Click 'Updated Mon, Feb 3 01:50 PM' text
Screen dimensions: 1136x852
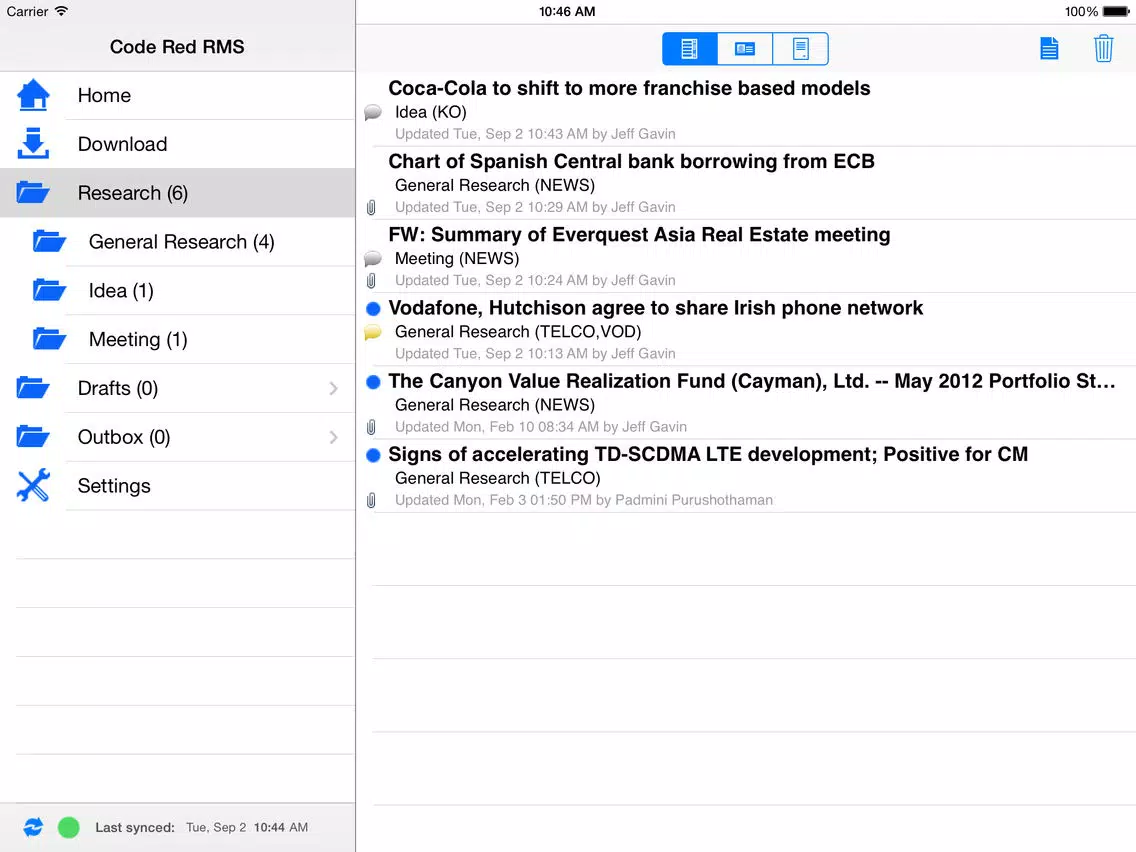pyautogui.click(x=493, y=500)
